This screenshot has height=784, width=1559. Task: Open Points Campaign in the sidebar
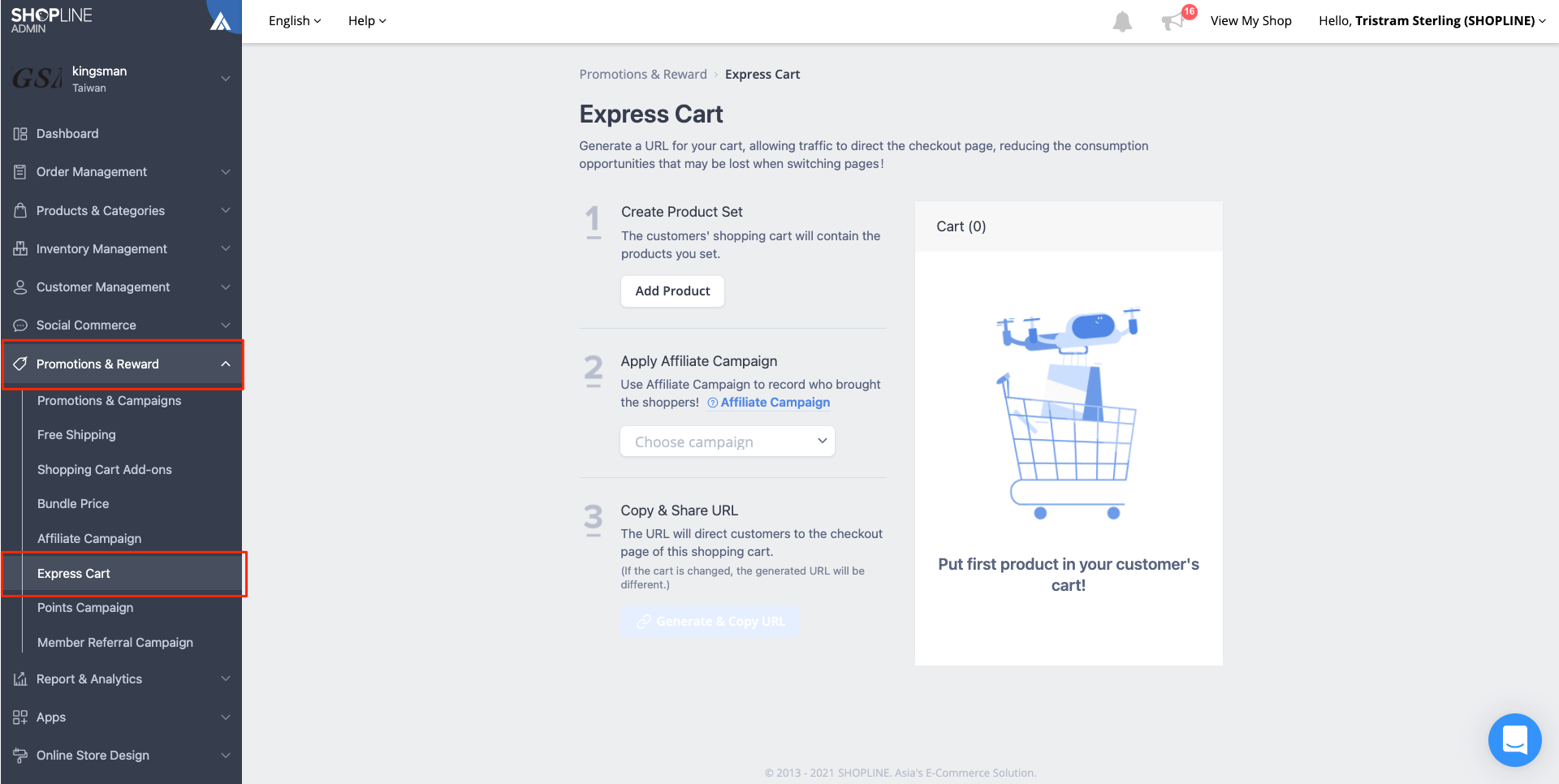coord(85,608)
